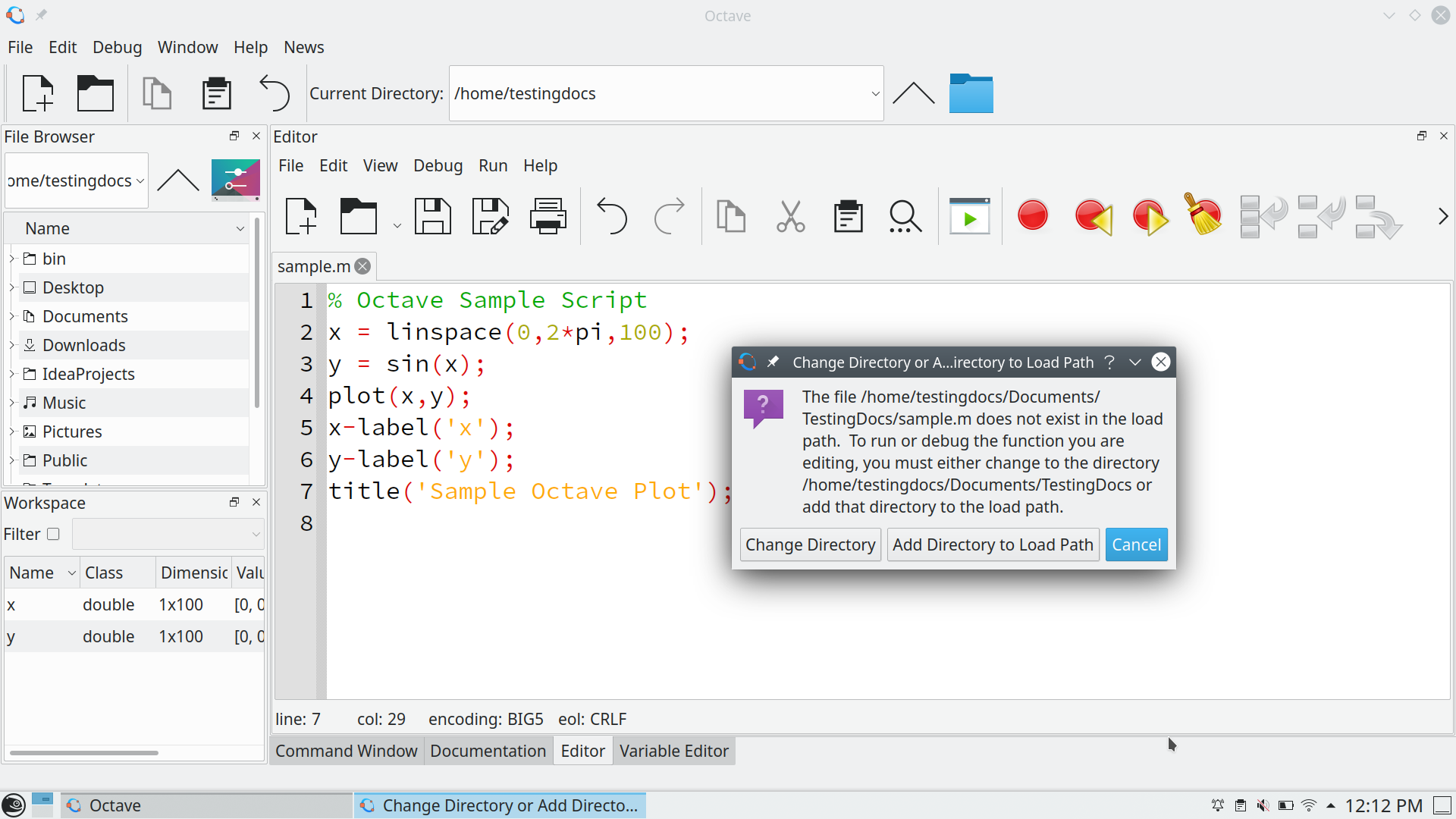Image resolution: width=1456 pixels, height=819 pixels.
Task: Enable the Workspace Filter checkbox
Action: tap(53, 534)
